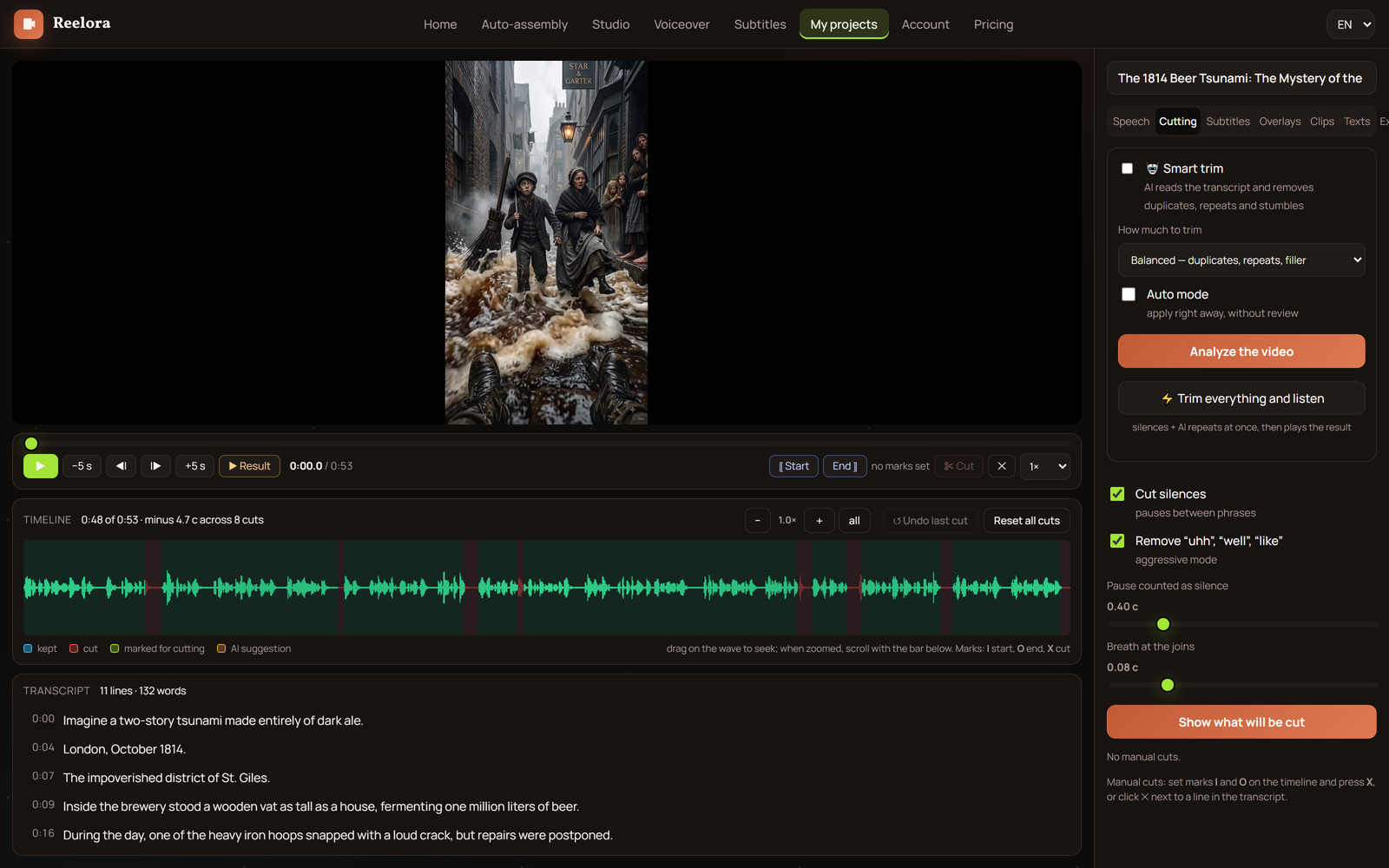Viewport: 1389px width, 868px height.
Task: Click Show what will be cut
Action: pos(1241,722)
